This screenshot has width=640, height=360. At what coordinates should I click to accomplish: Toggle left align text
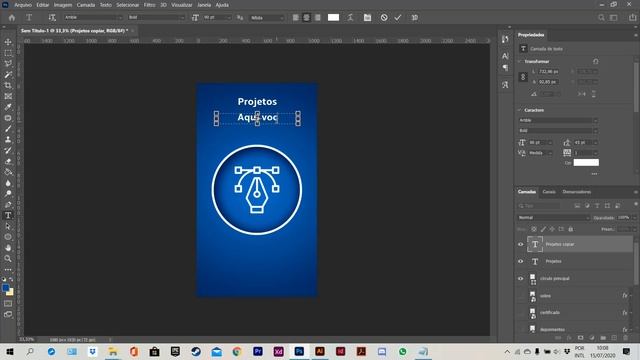[x=296, y=18]
